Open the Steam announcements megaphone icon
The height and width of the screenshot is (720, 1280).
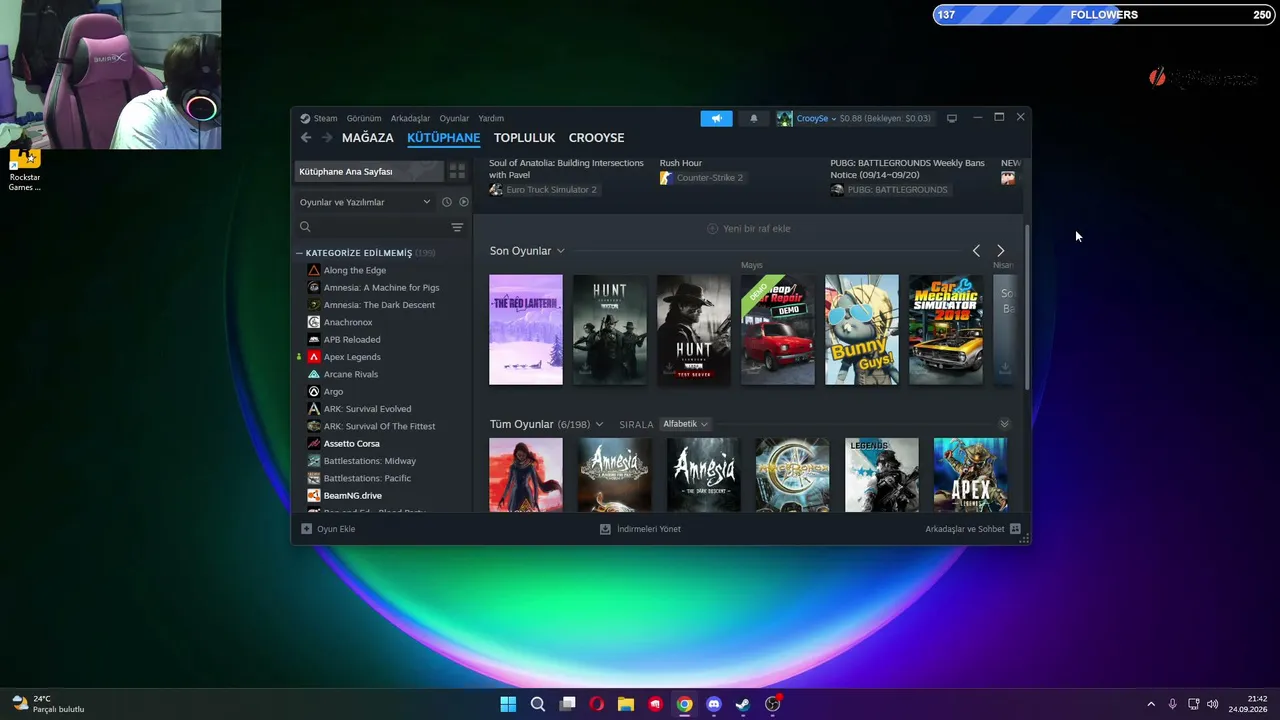click(x=716, y=118)
